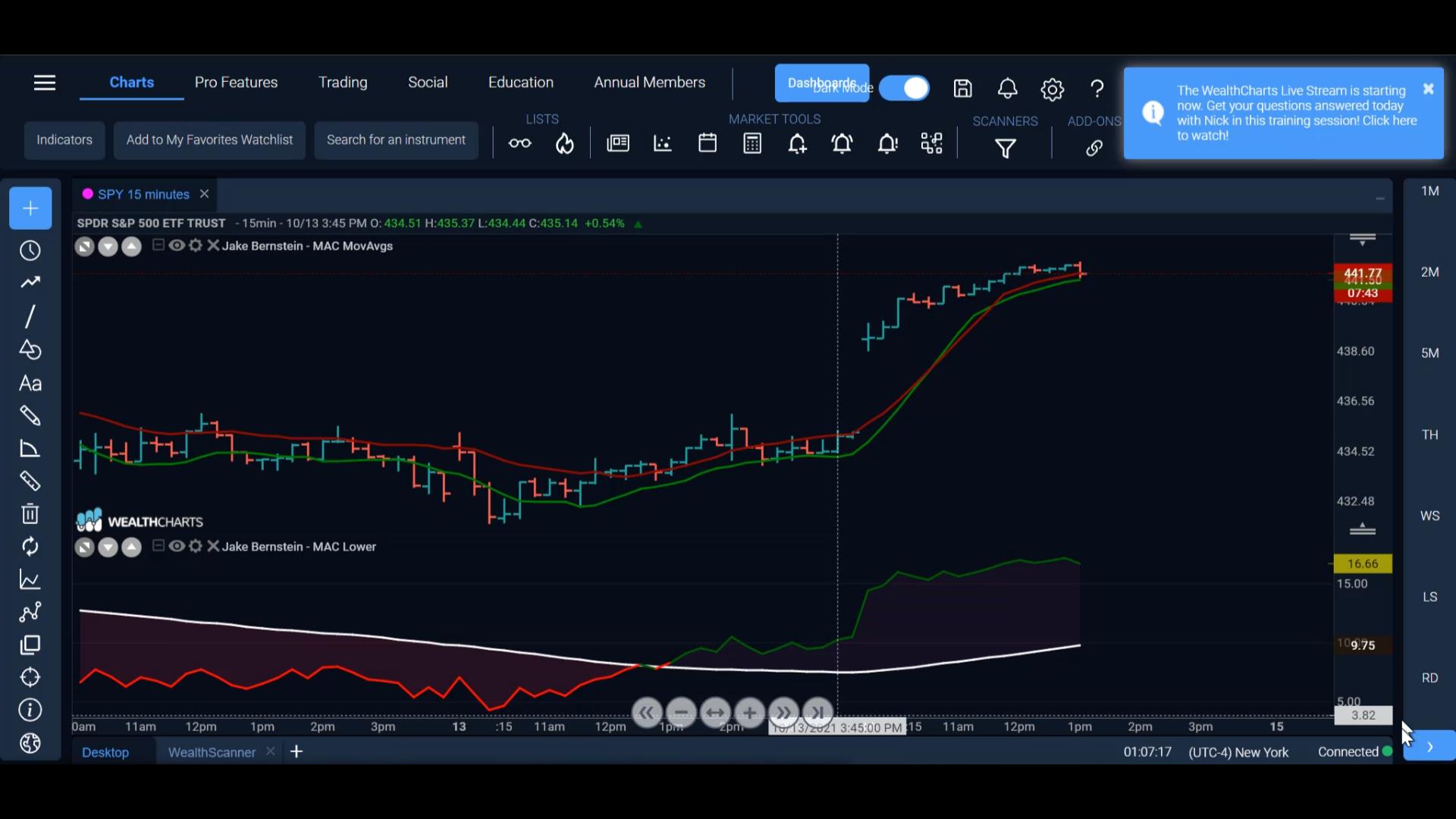The width and height of the screenshot is (1456, 819).
Task: Click the Dashboards button
Action: point(822,83)
